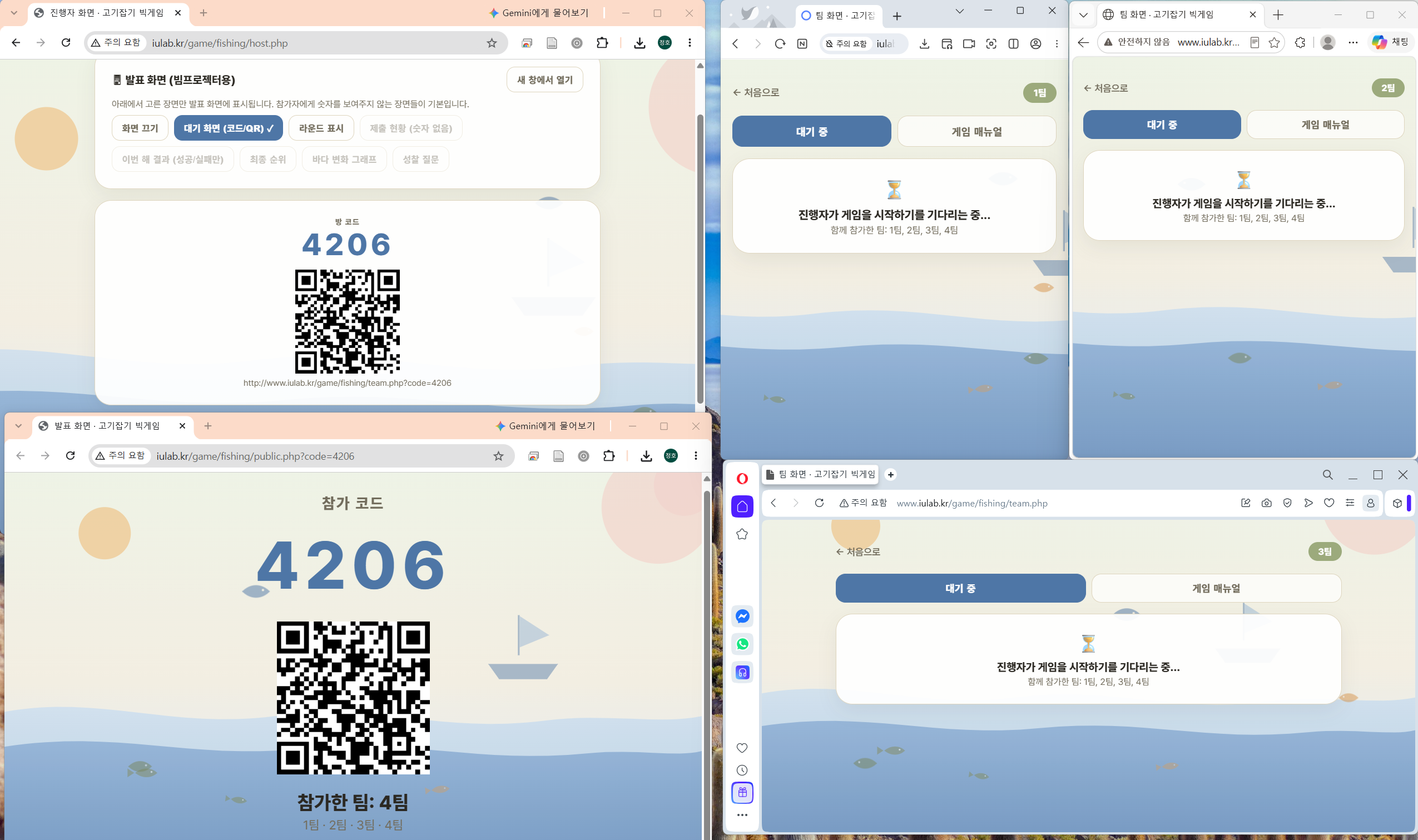Switch to 대기 중 tab in 3팀 window
Viewport: 1418px width, 840px height.
click(x=960, y=588)
